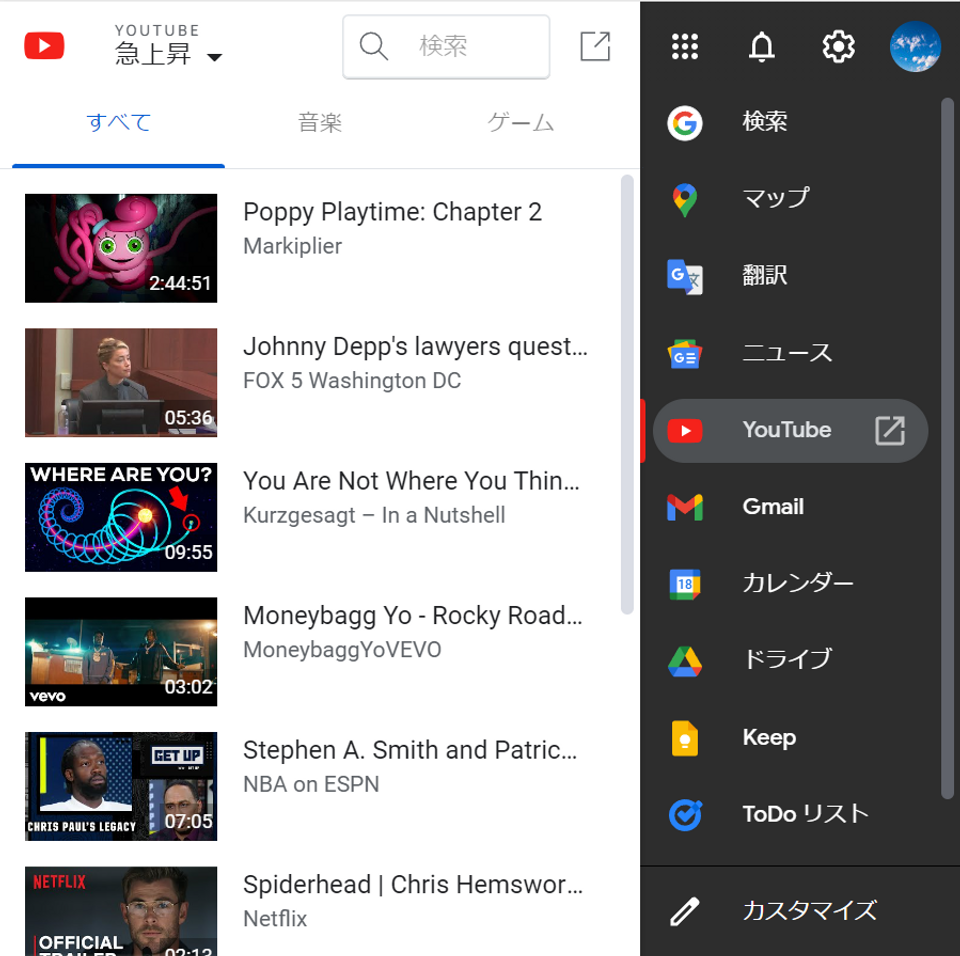Click the Netflix channel name
960x956 pixels.
[x=275, y=919]
